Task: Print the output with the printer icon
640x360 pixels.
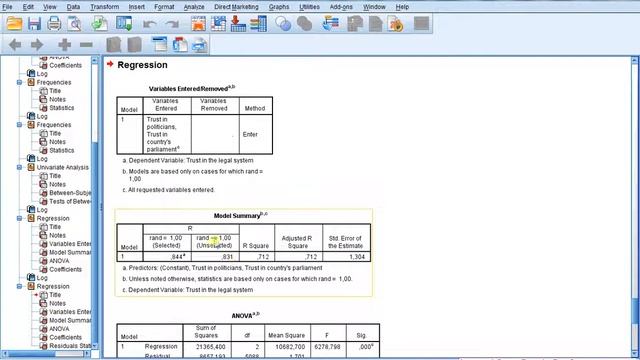Action: click(x=54, y=24)
